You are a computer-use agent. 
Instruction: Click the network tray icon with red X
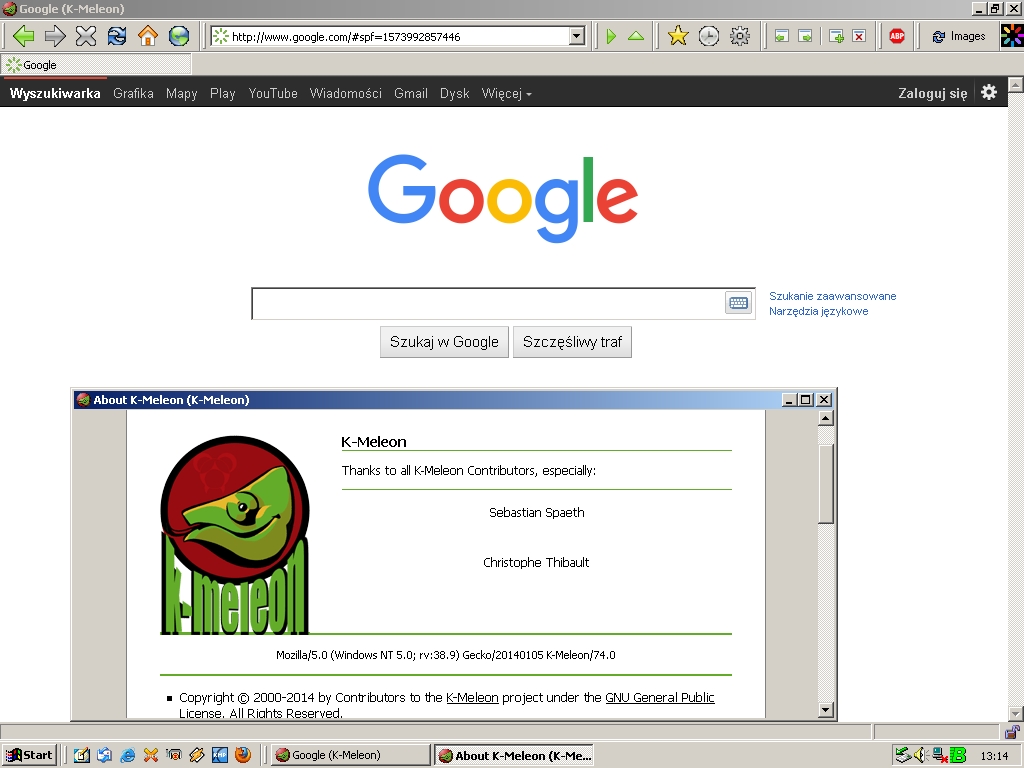[x=939, y=755]
